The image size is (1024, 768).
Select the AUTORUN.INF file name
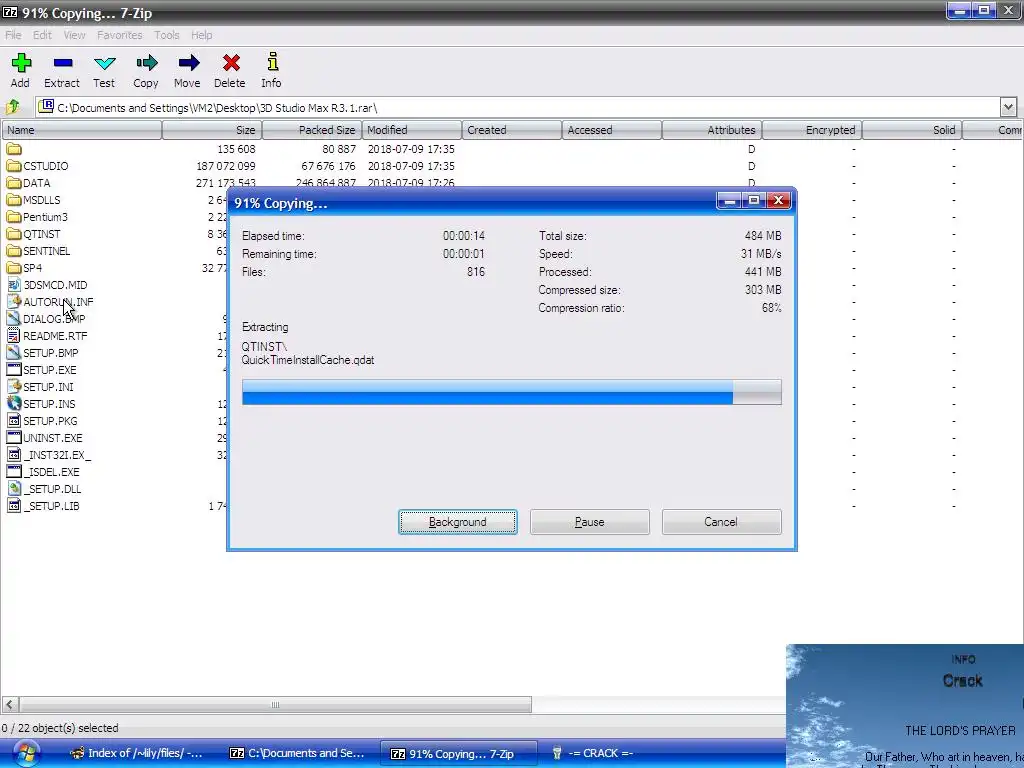58,302
